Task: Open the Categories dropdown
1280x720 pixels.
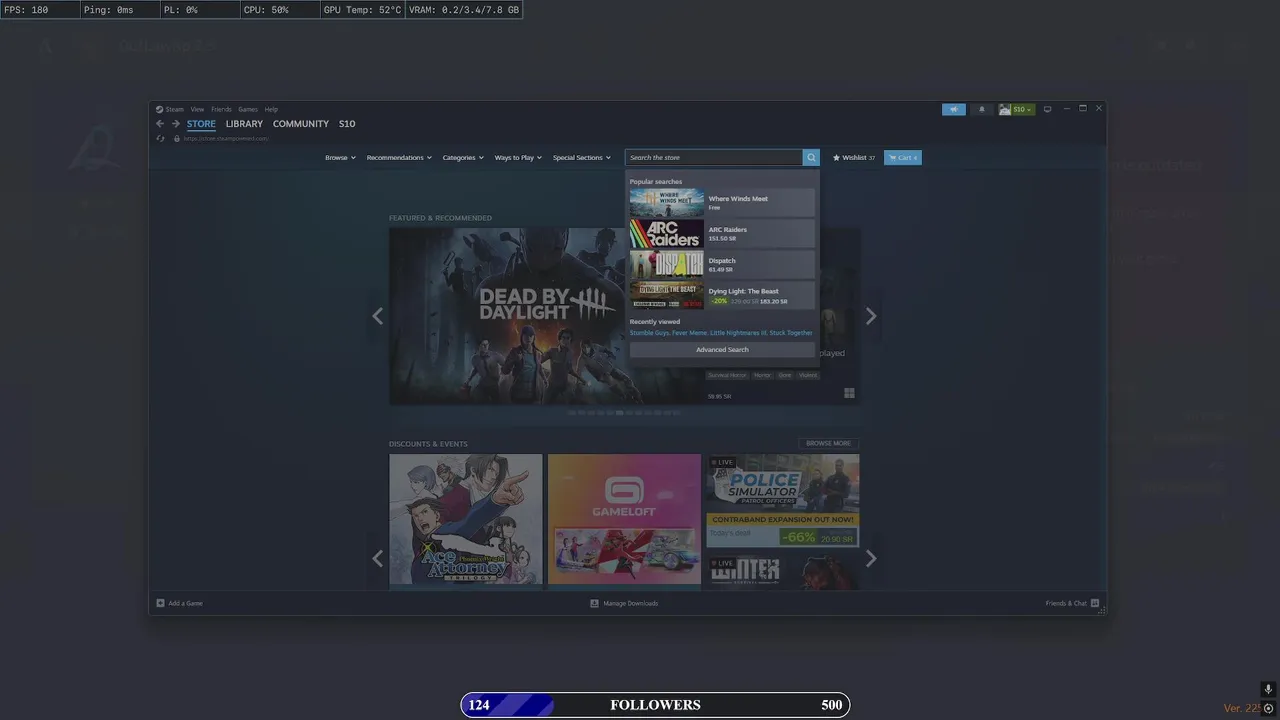Action: tap(463, 157)
